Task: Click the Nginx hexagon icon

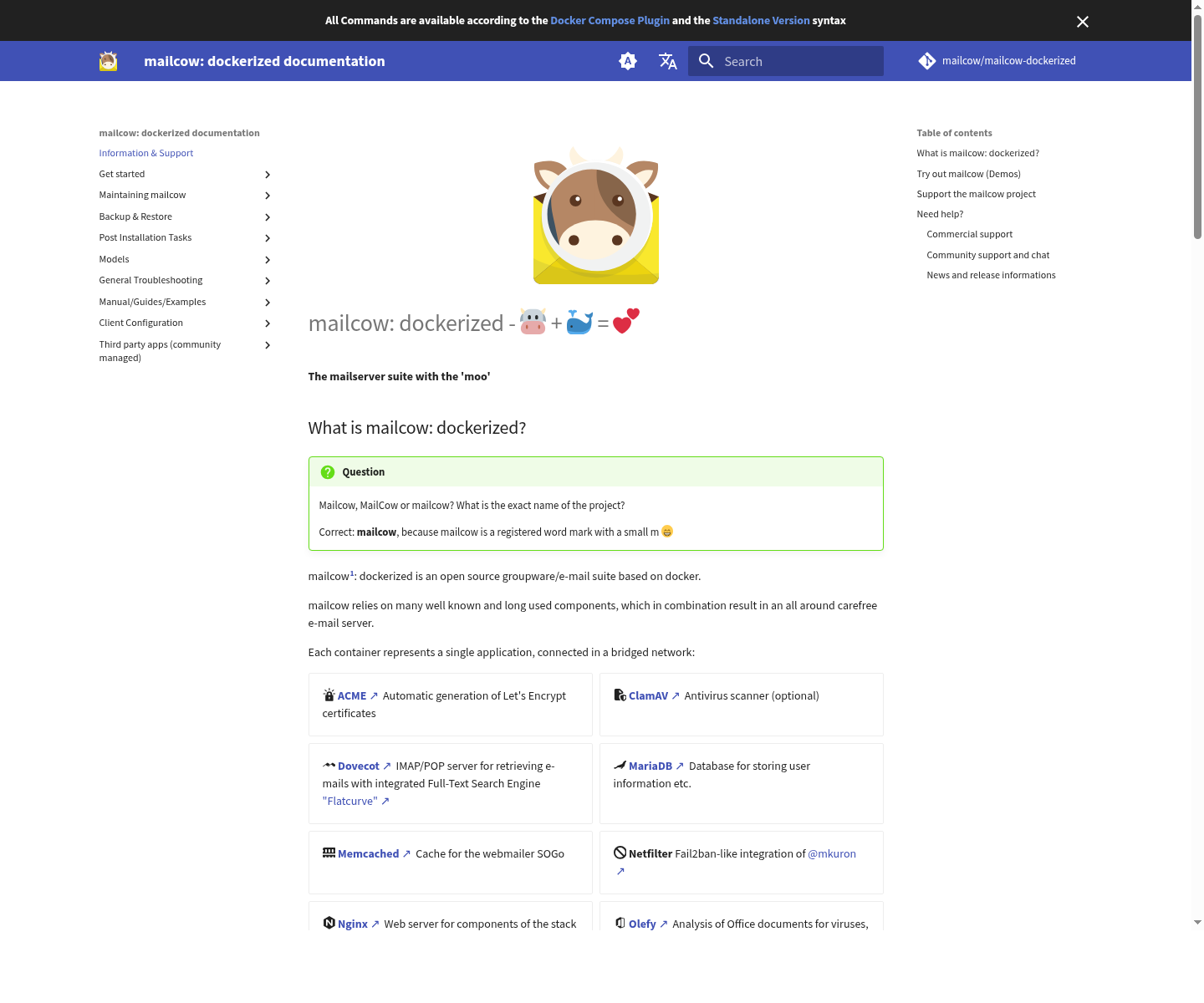Action: (x=329, y=923)
